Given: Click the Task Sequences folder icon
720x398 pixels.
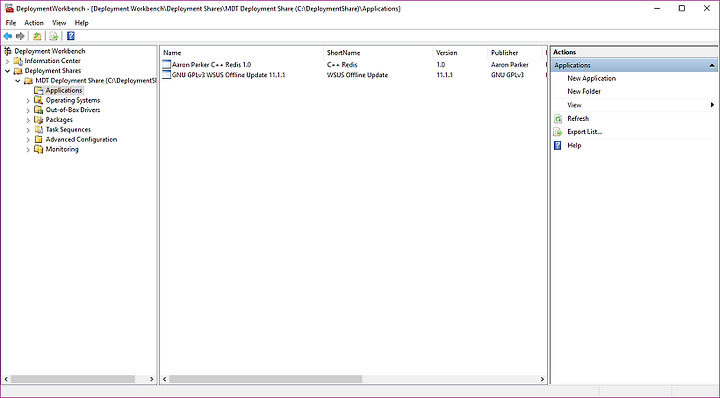Looking at the screenshot, I should (x=39, y=129).
